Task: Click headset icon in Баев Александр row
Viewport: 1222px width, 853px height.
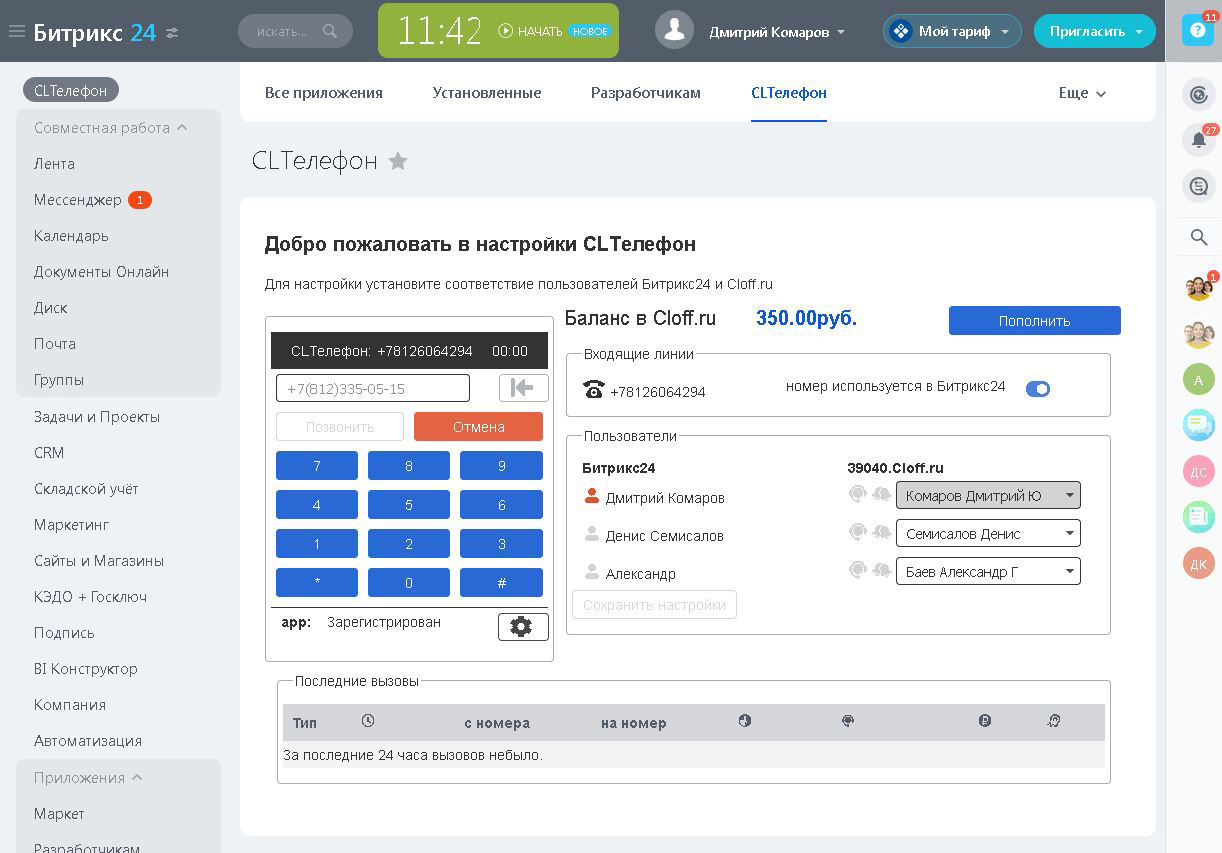Action: click(857, 570)
